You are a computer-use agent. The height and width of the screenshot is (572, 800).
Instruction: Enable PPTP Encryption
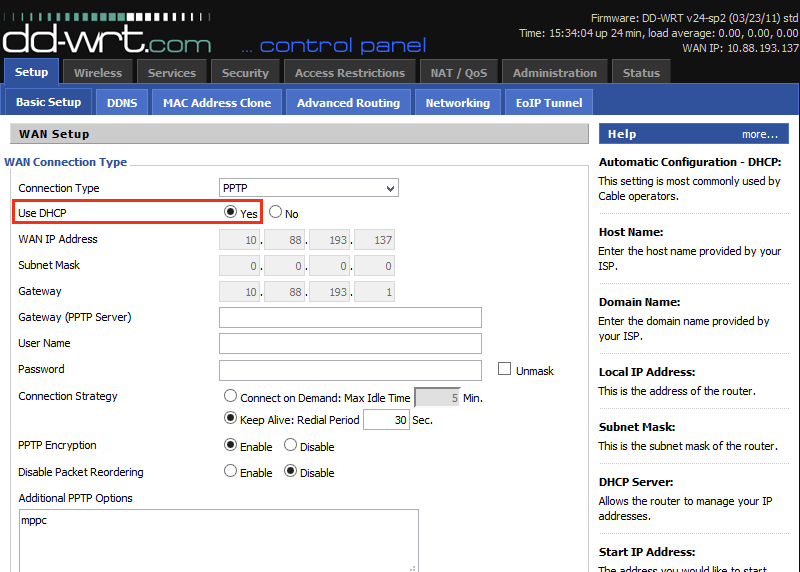pyautogui.click(x=231, y=445)
